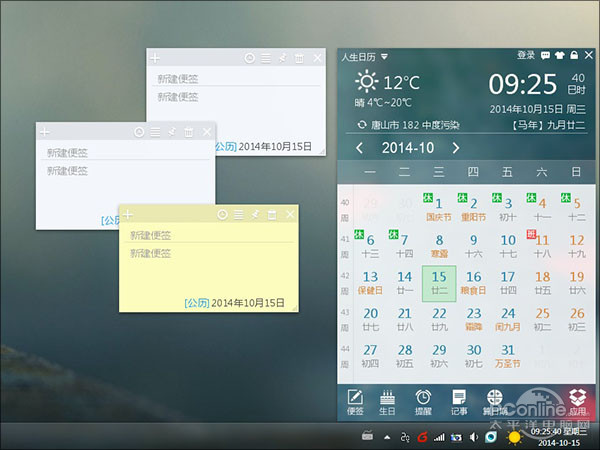Image resolution: width=600 pixels, height=450 pixels.
Task: Refresh the 唐山市 weather info
Action: [362, 125]
